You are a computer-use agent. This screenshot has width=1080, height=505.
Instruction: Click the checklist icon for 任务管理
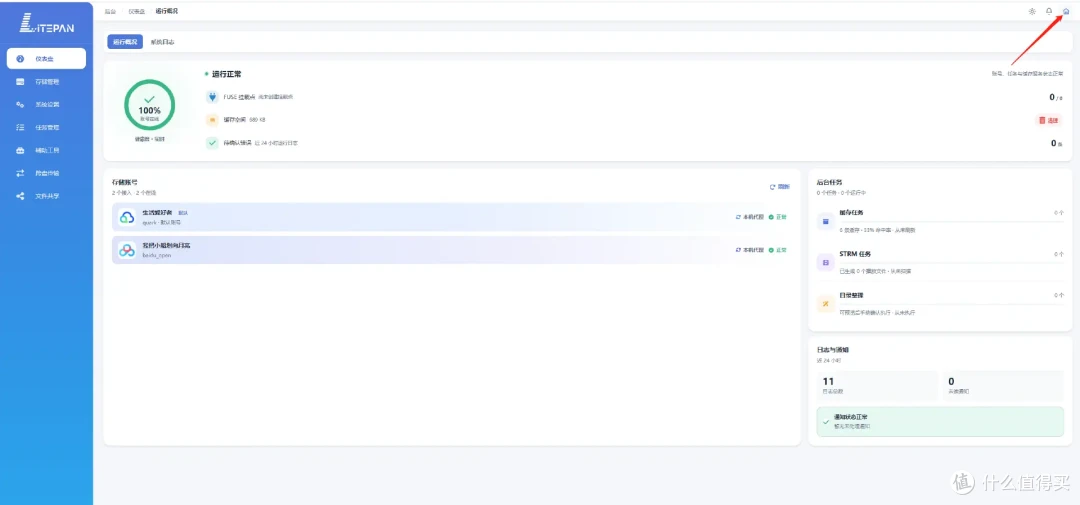point(20,127)
